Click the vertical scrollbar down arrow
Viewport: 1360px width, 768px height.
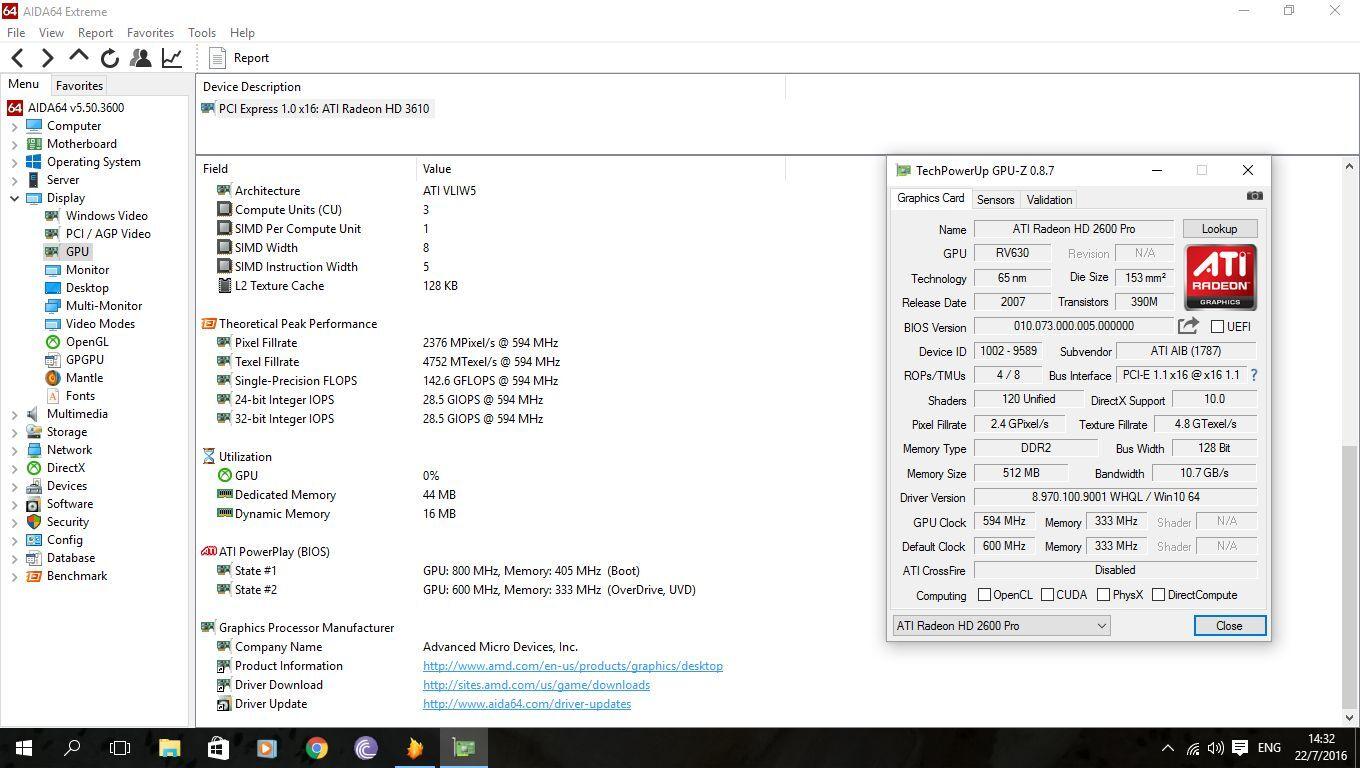coord(1349,718)
